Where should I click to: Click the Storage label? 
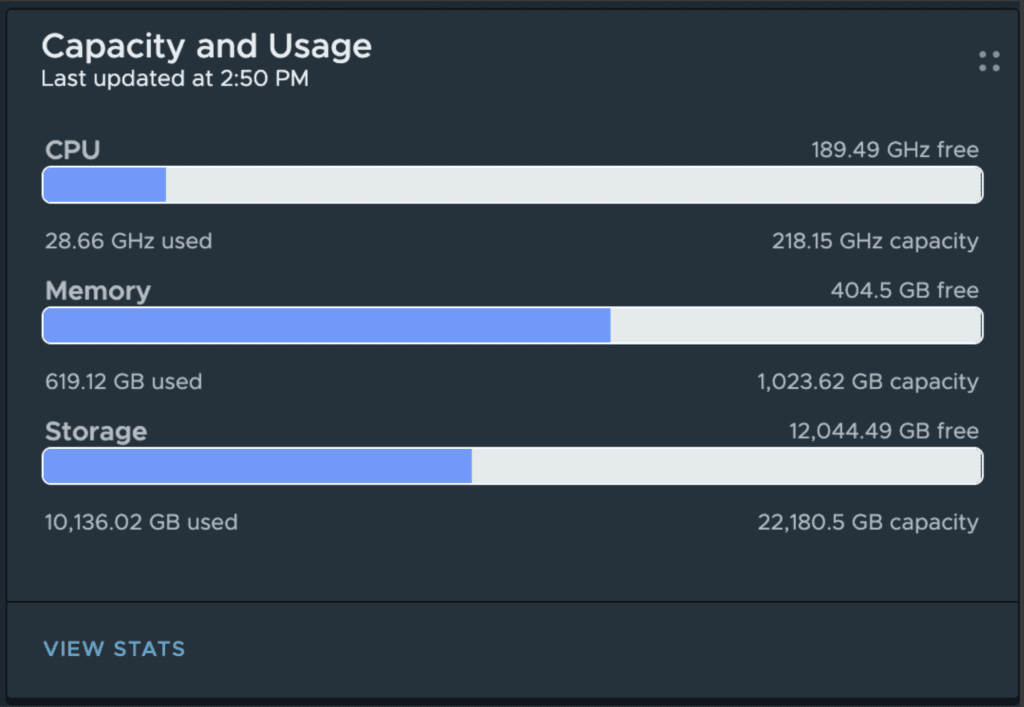point(96,432)
